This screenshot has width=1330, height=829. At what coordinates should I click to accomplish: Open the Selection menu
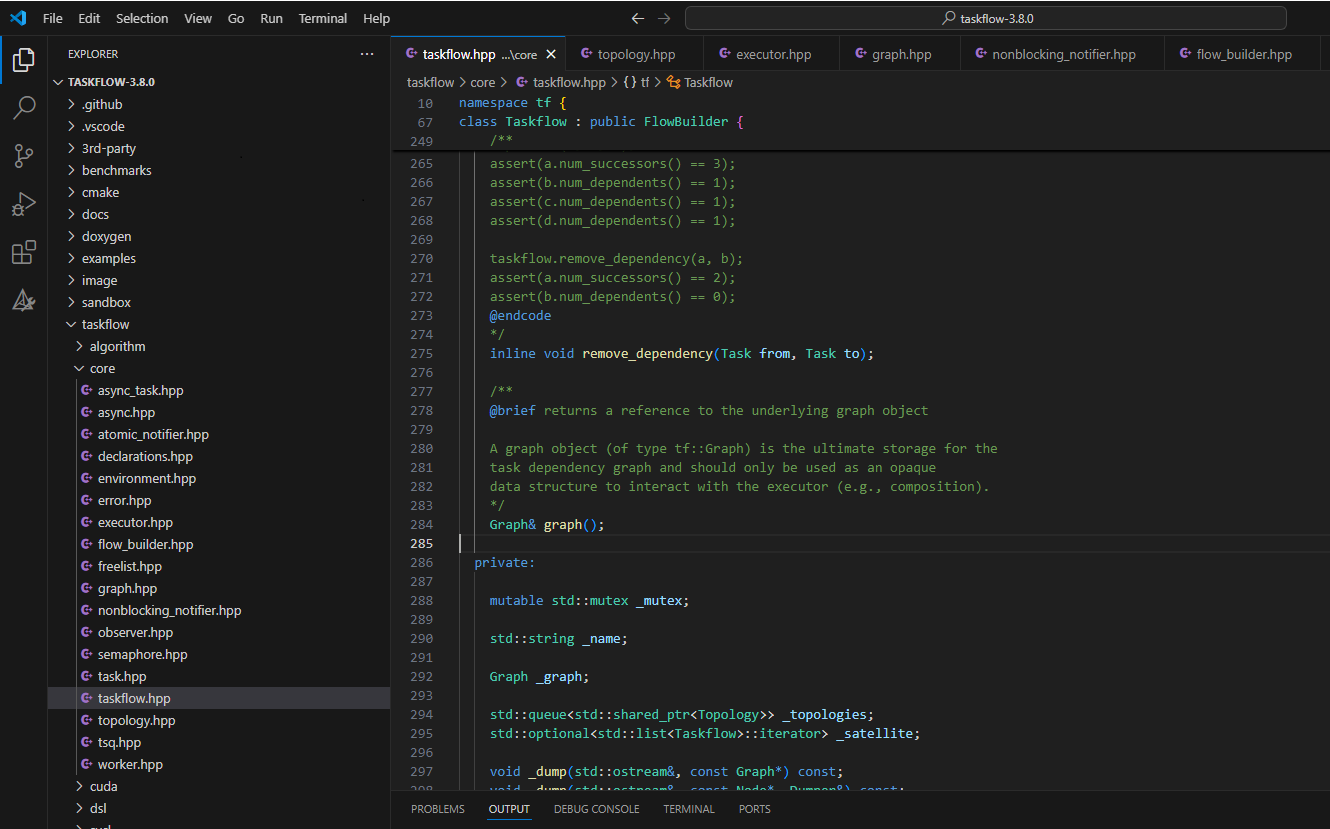click(x=143, y=18)
